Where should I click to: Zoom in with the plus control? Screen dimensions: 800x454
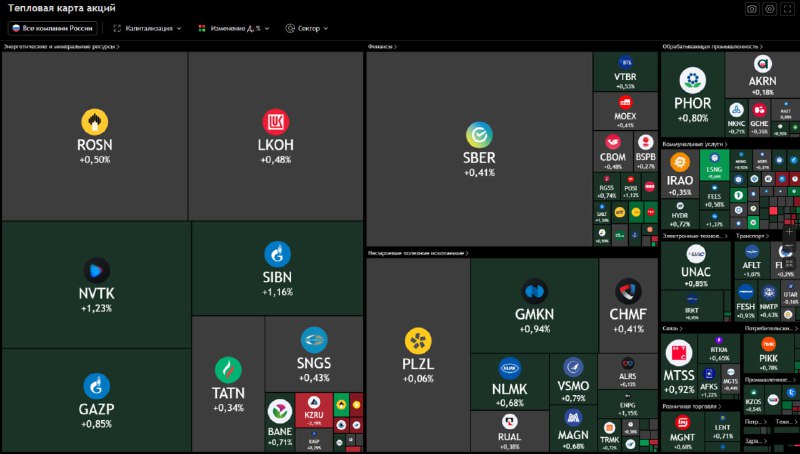click(789, 231)
